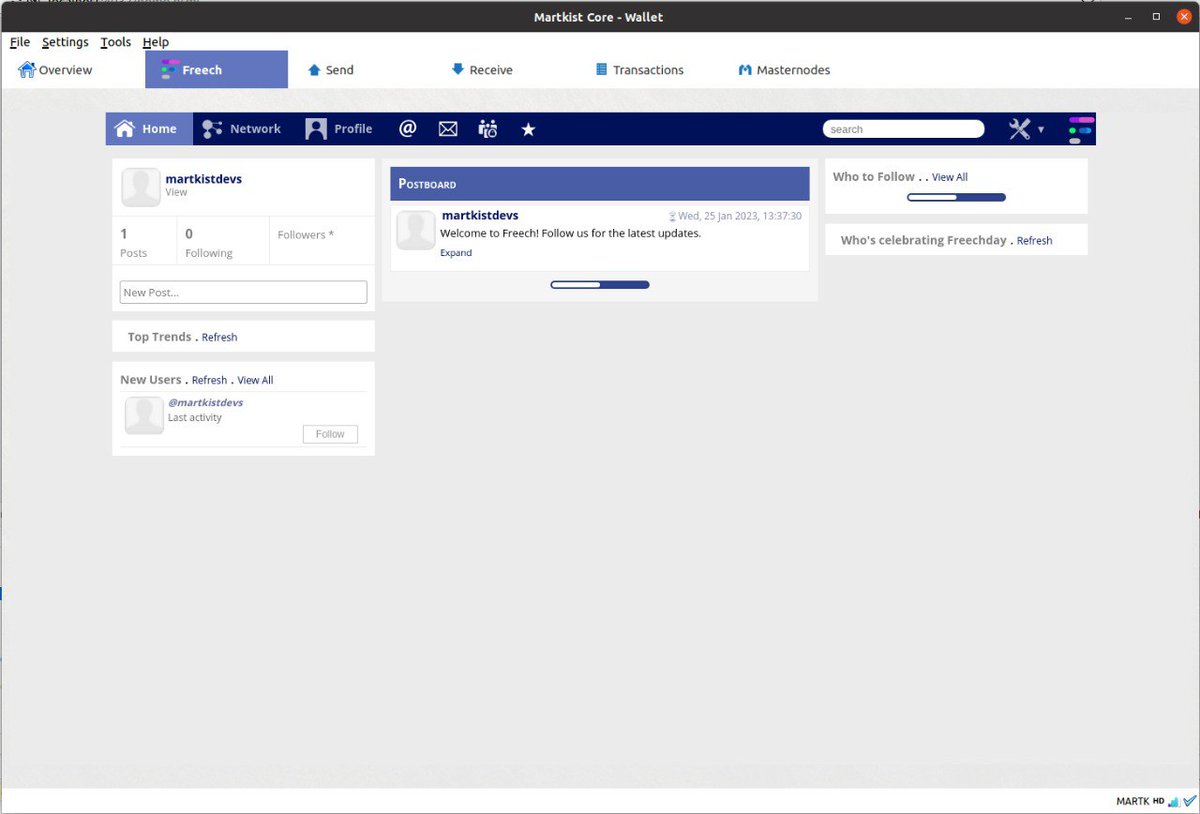Viewport: 1200px width, 814px height.
Task: Click the network connections bars icon in status bar
Action: pyautogui.click(x=1174, y=801)
